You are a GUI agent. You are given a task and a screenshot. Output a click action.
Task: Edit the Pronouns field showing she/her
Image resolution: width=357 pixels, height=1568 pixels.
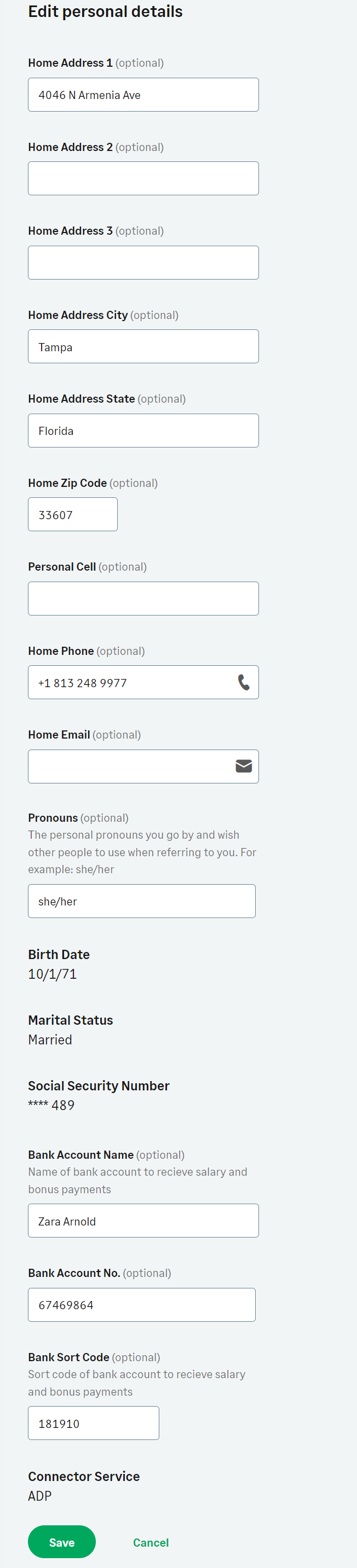coord(141,901)
